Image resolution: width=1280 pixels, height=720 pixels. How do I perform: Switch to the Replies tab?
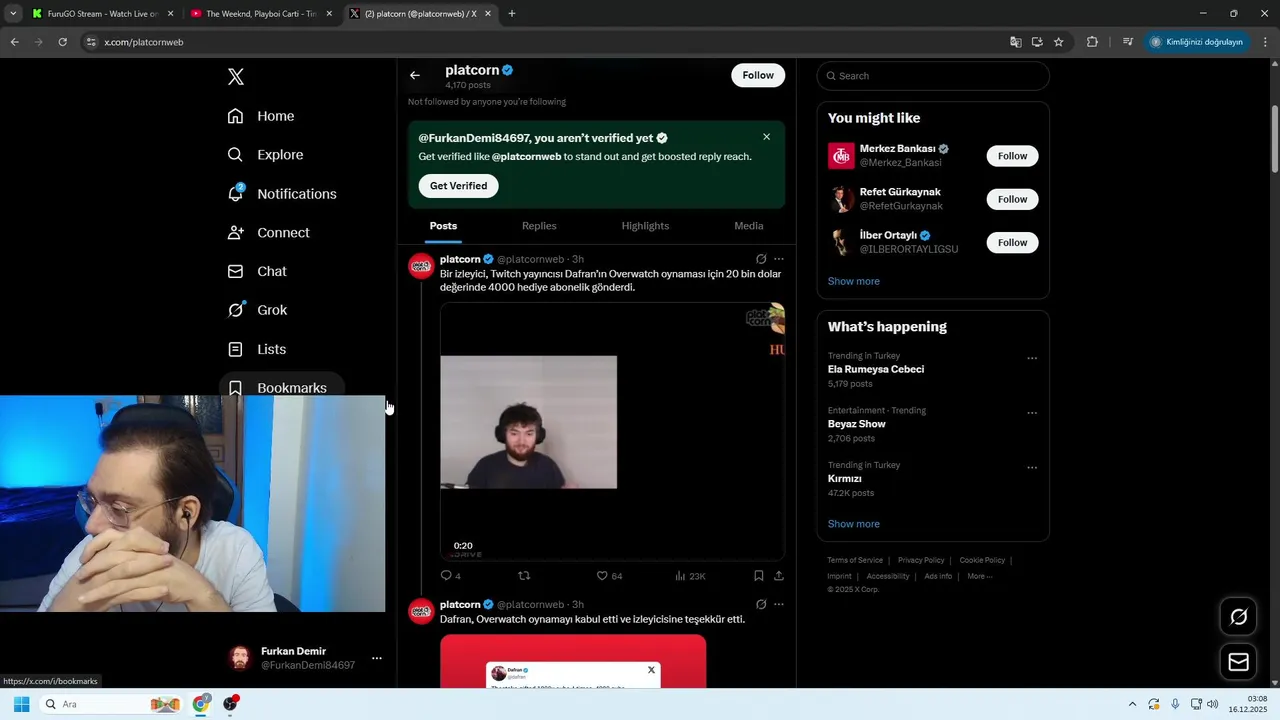tap(539, 226)
